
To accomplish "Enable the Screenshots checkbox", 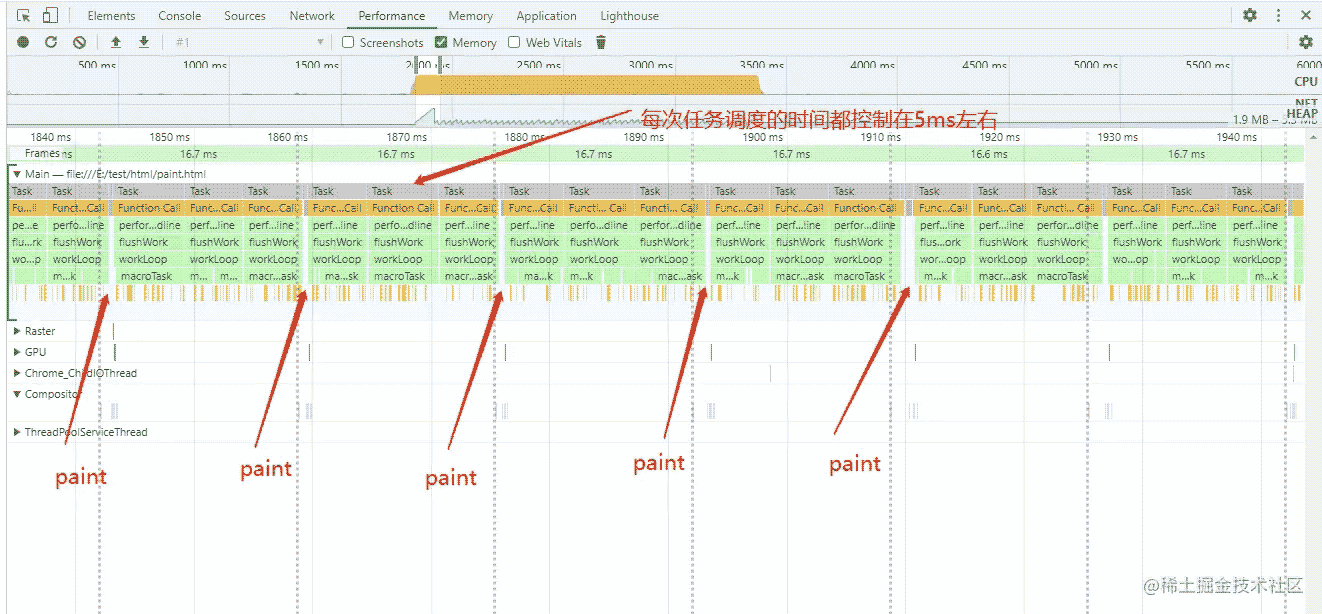I will (x=349, y=42).
